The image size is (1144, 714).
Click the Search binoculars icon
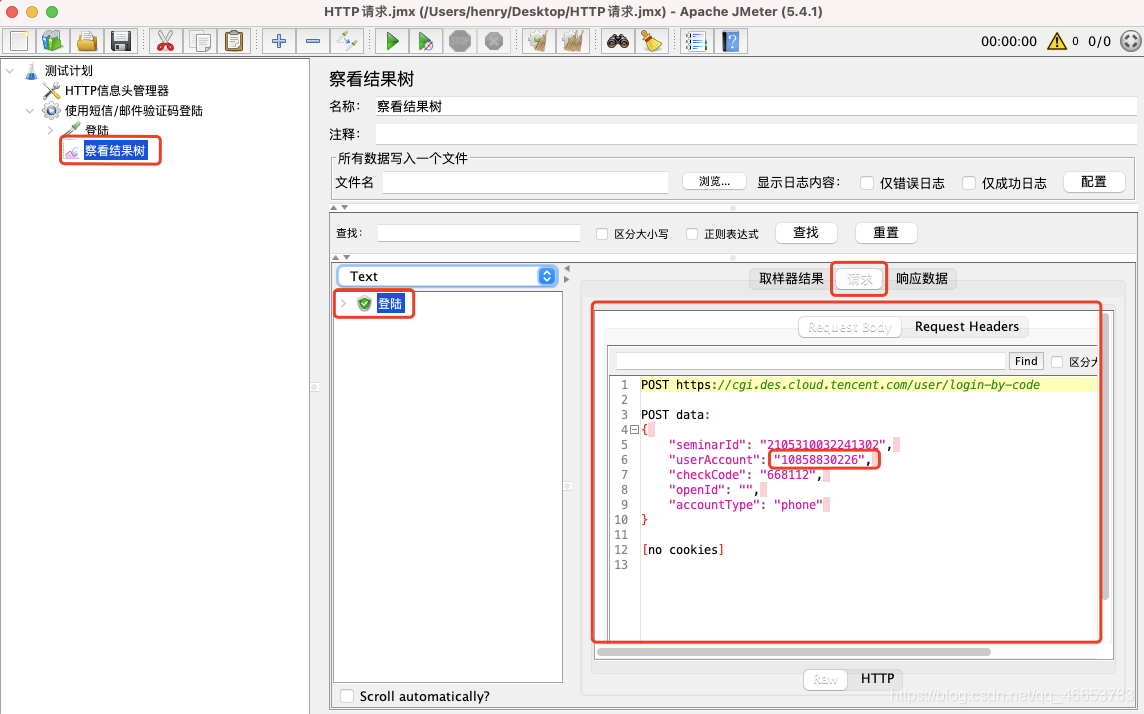click(x=618, y=41)
